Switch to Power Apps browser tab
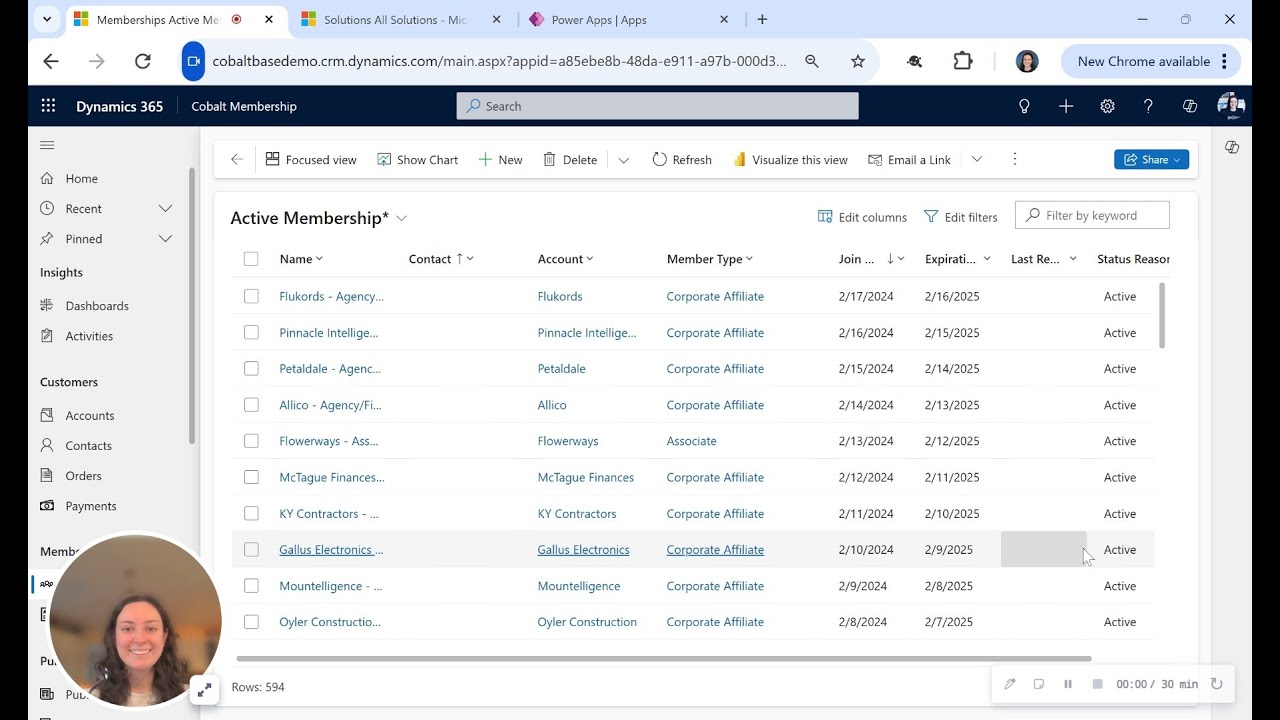The width and height of the screenshot is (1280, 720). pyautogui.click(x=631, y=19)
